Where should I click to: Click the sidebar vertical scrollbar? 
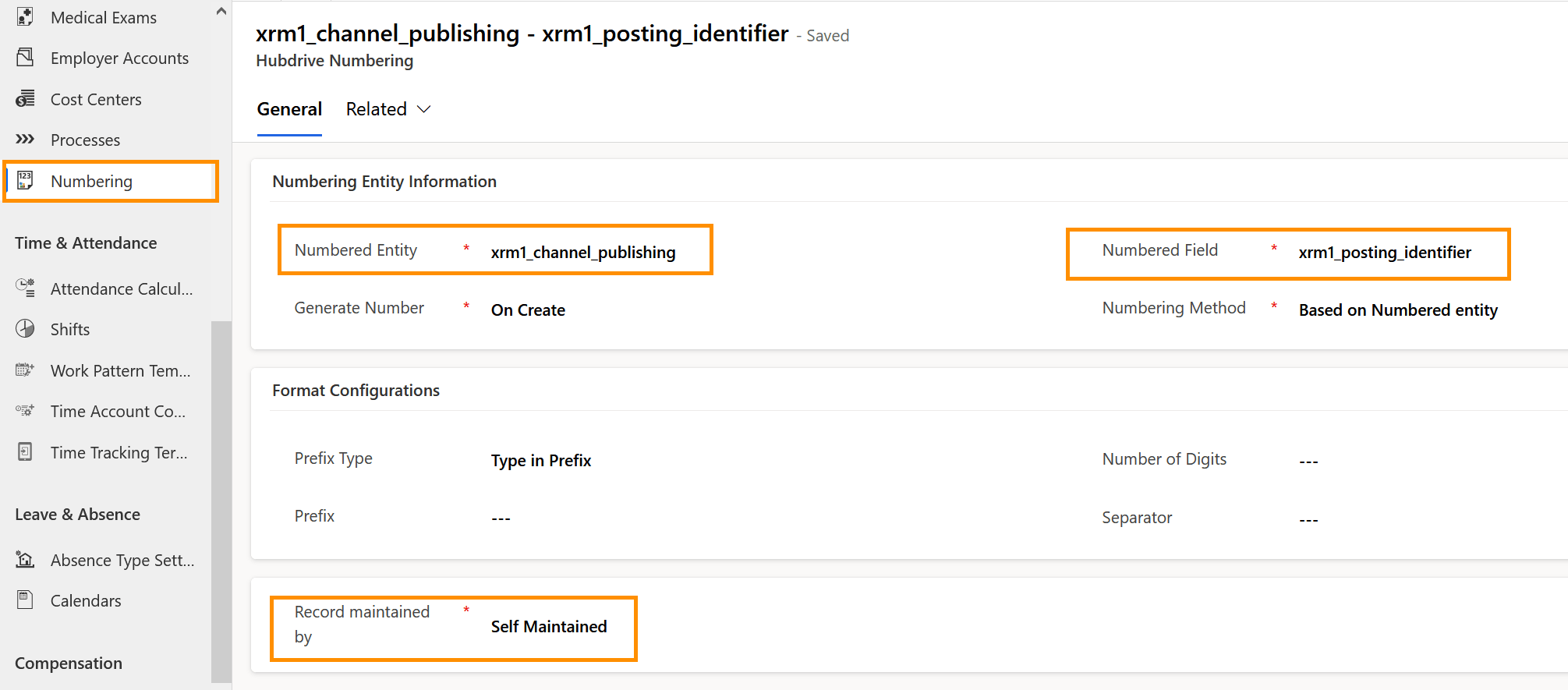click(x=221, y=499)
